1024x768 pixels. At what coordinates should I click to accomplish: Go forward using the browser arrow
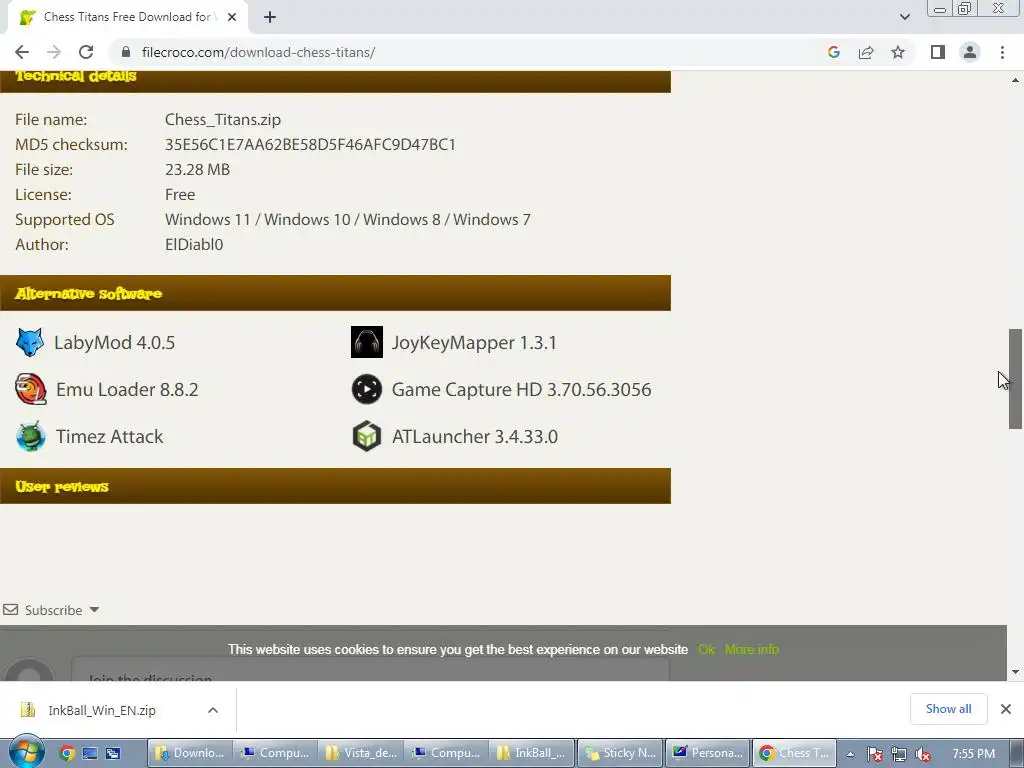[54, 52]
